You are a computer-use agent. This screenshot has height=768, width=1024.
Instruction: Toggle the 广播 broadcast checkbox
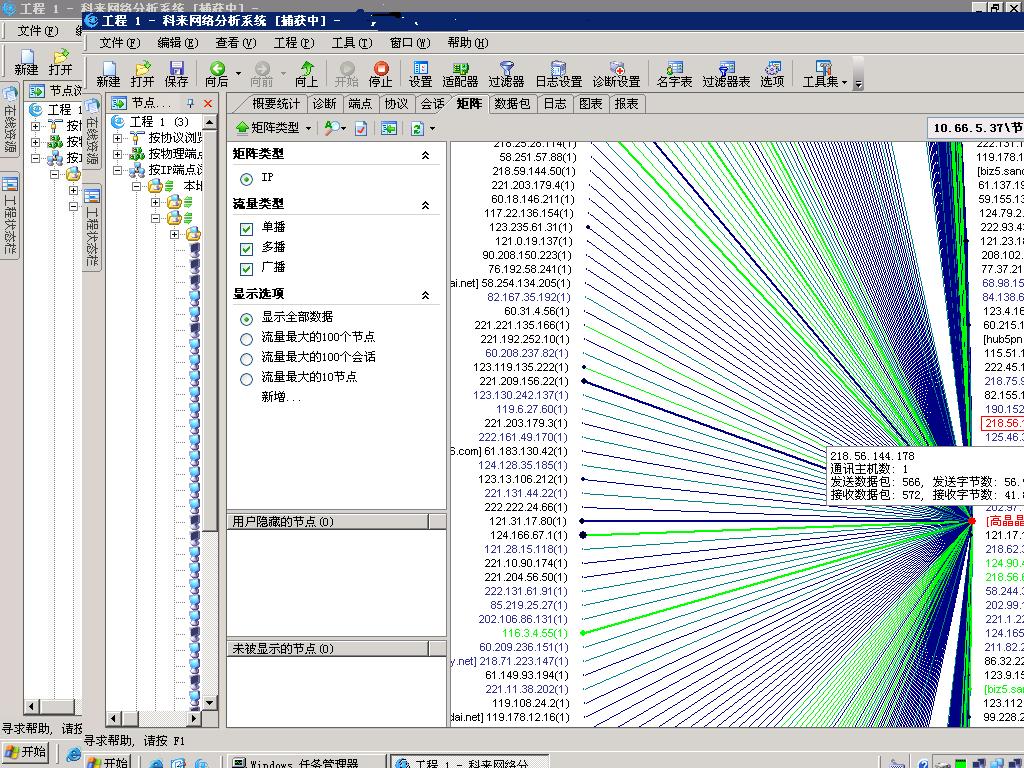pyautogui.click(x=247, y=268)
